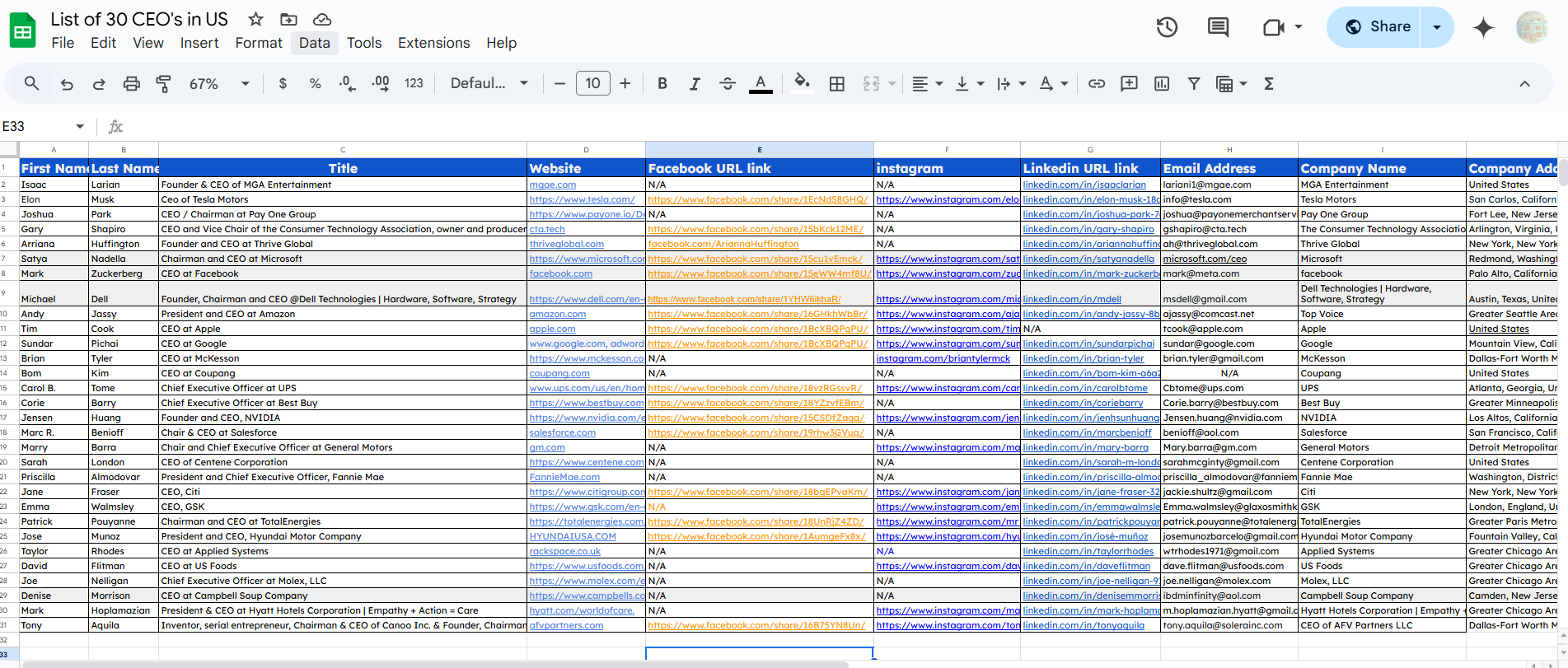
Task: Click the Share button
Action: coord(1377,27)
